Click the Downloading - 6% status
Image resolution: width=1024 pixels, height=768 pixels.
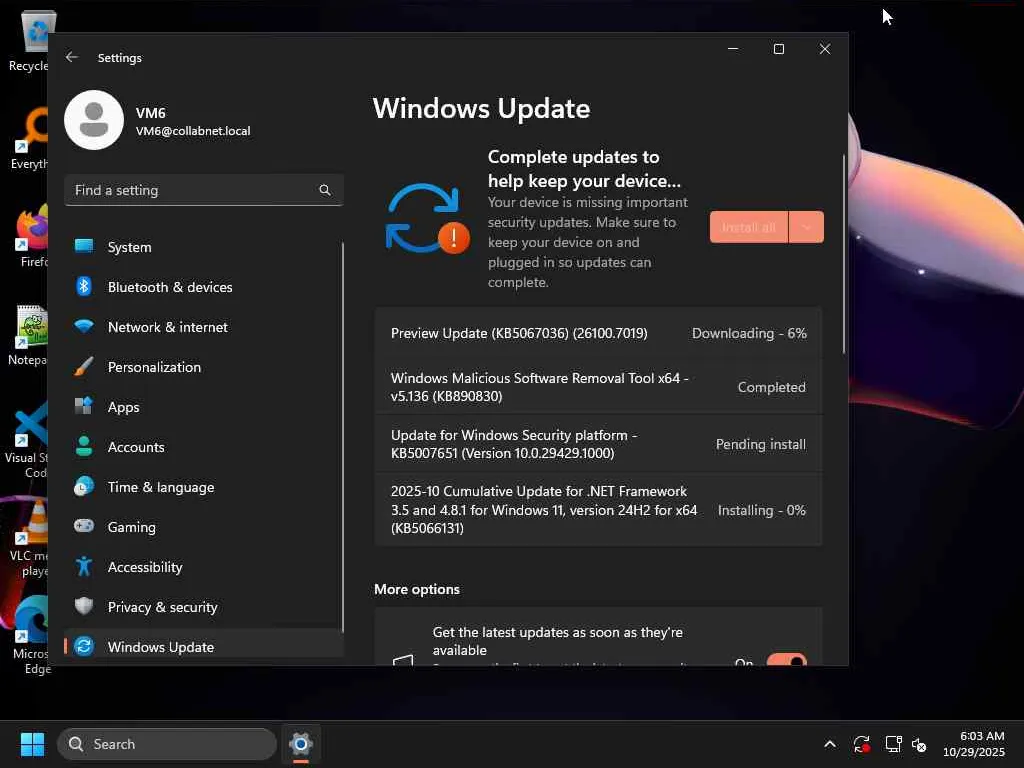point(749,333)
